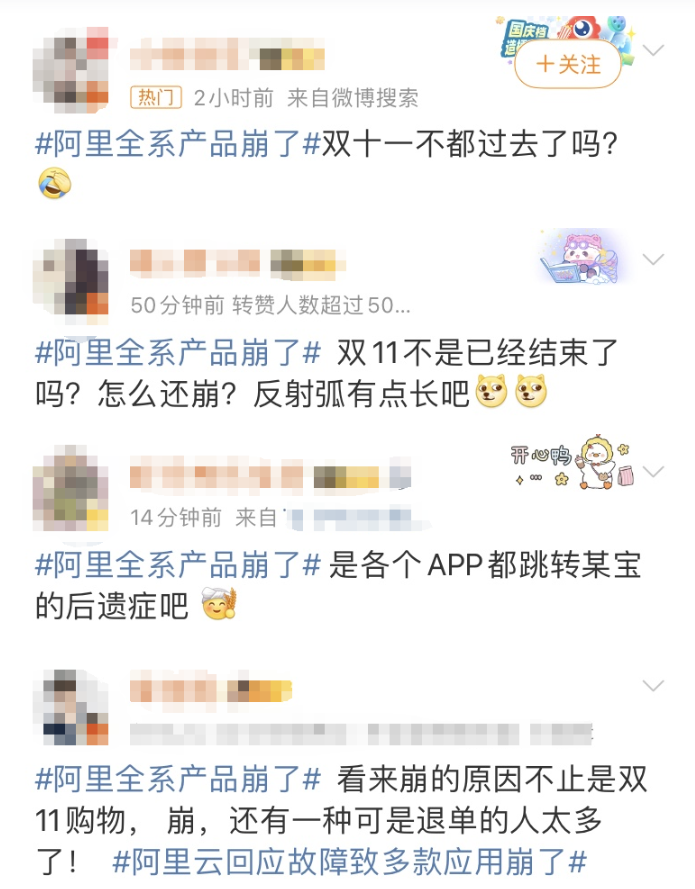
Task: Open fourth poster's avatar
Action: 71,707
